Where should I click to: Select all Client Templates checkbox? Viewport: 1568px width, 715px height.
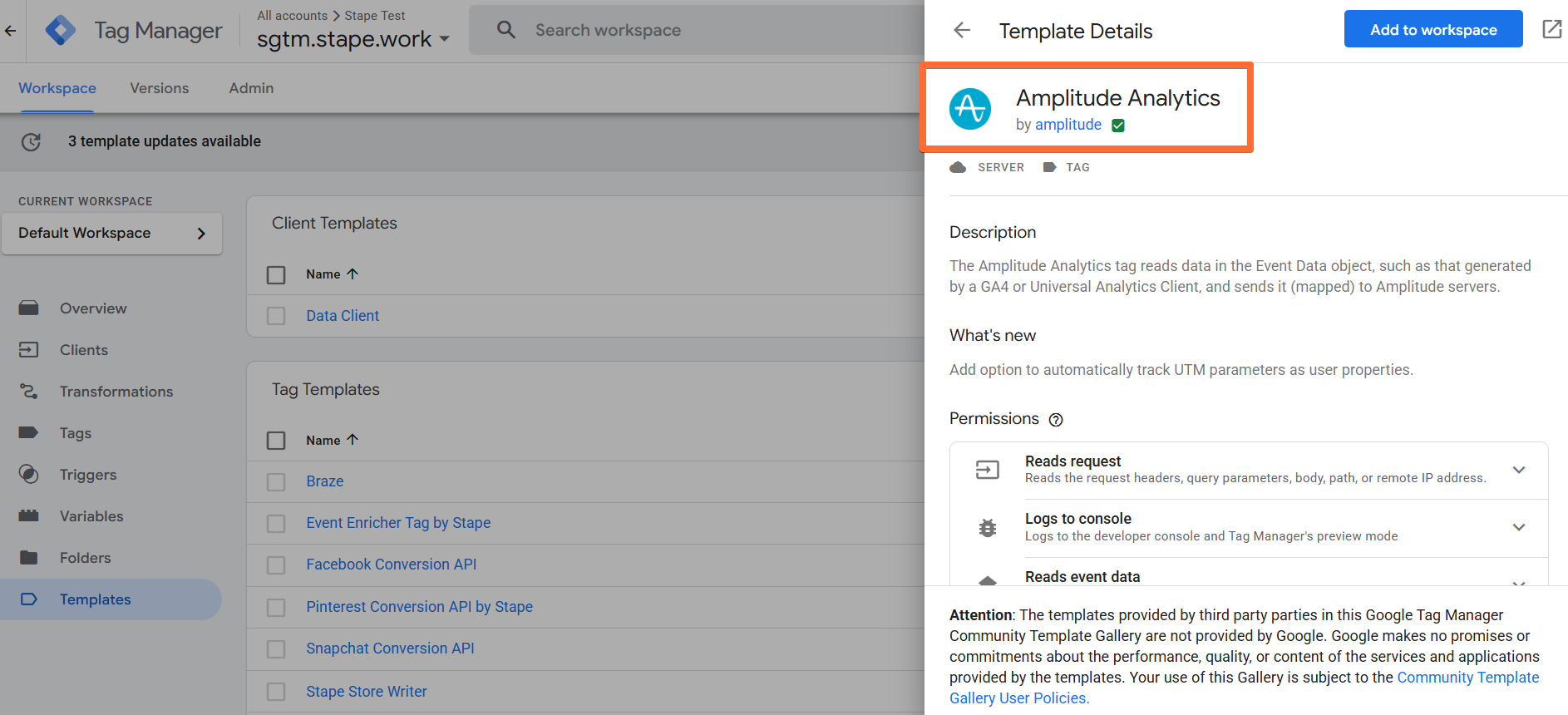(276, 274)
